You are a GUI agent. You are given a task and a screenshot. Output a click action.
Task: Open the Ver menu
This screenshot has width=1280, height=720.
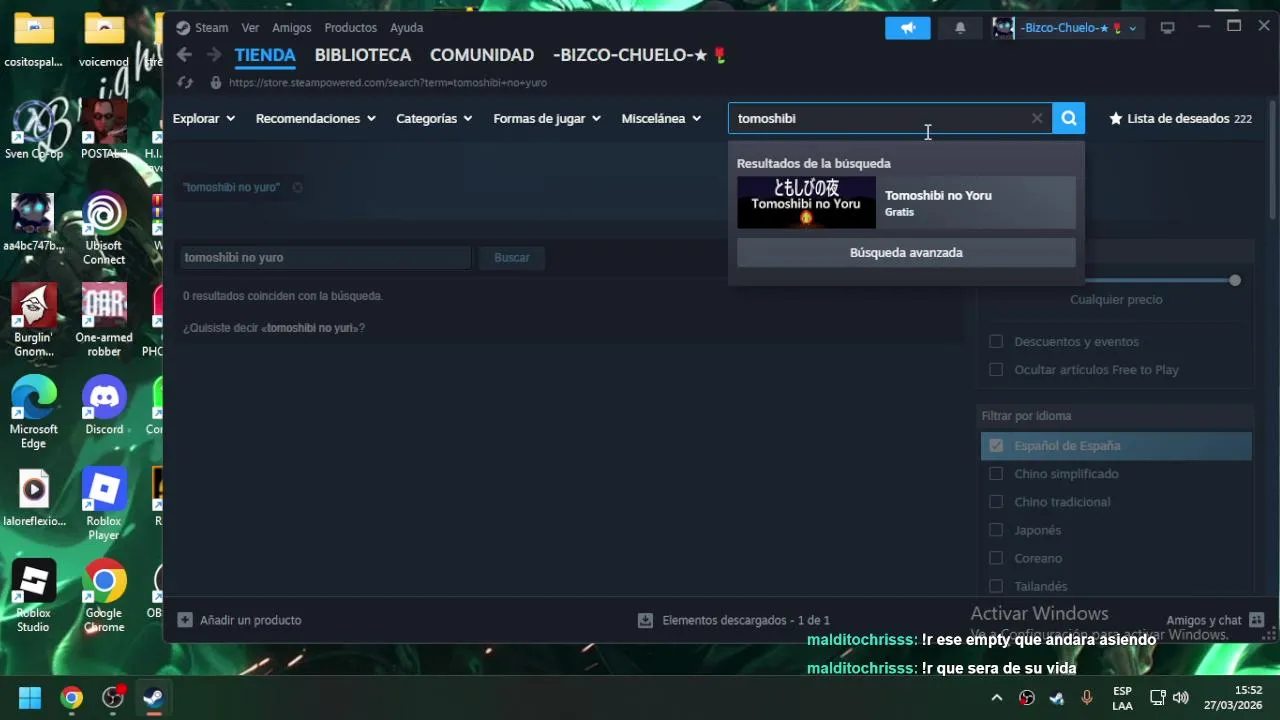pyautogui.click(x=250, y=28)
